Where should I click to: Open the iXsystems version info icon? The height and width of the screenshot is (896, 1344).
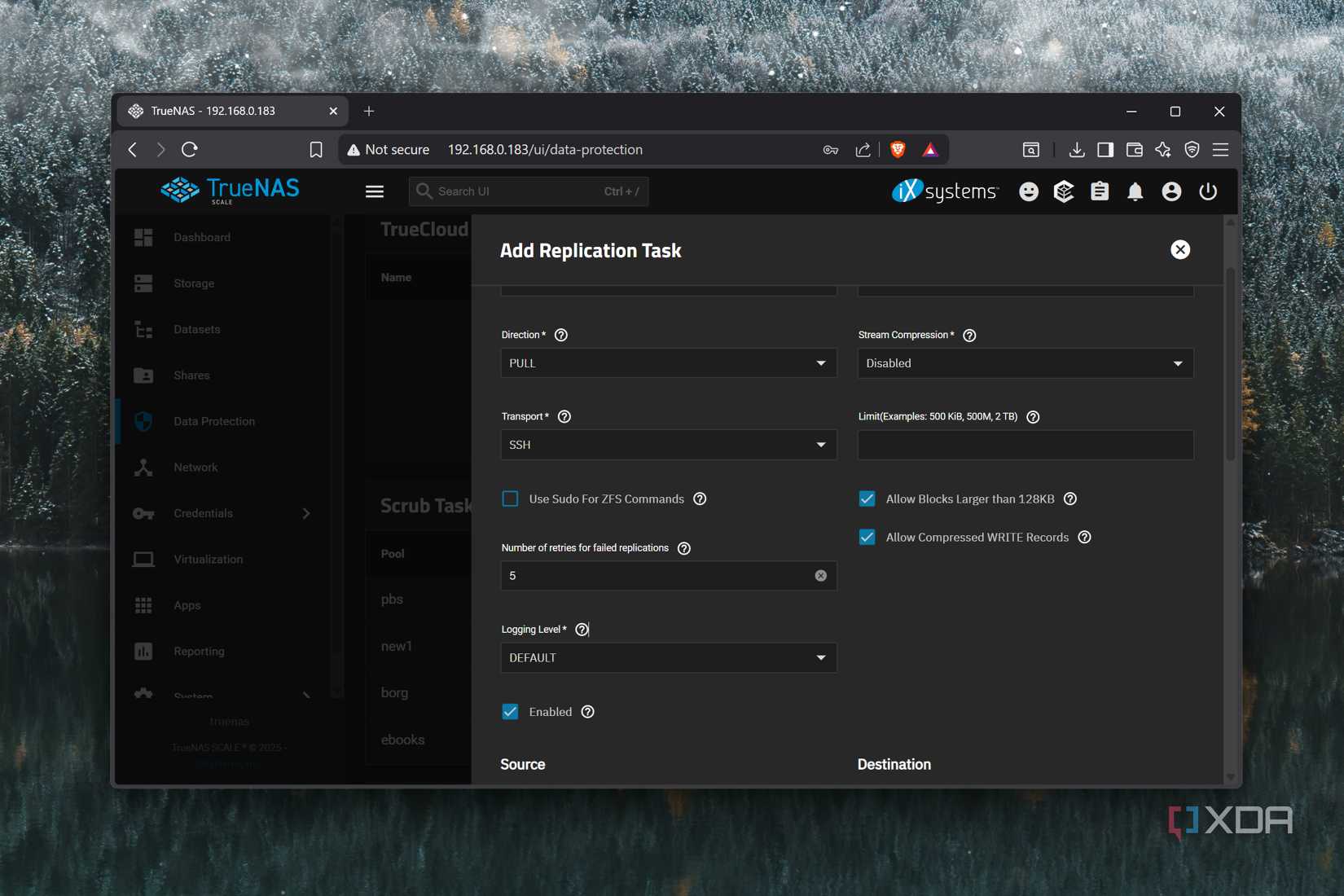coord(1063,191)
